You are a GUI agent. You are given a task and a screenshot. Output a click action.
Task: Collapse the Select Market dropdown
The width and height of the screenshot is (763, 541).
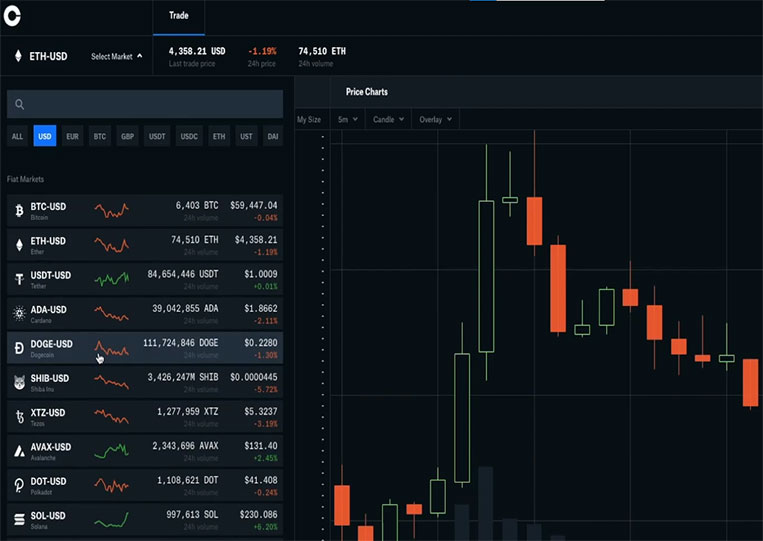pos(117,56)
